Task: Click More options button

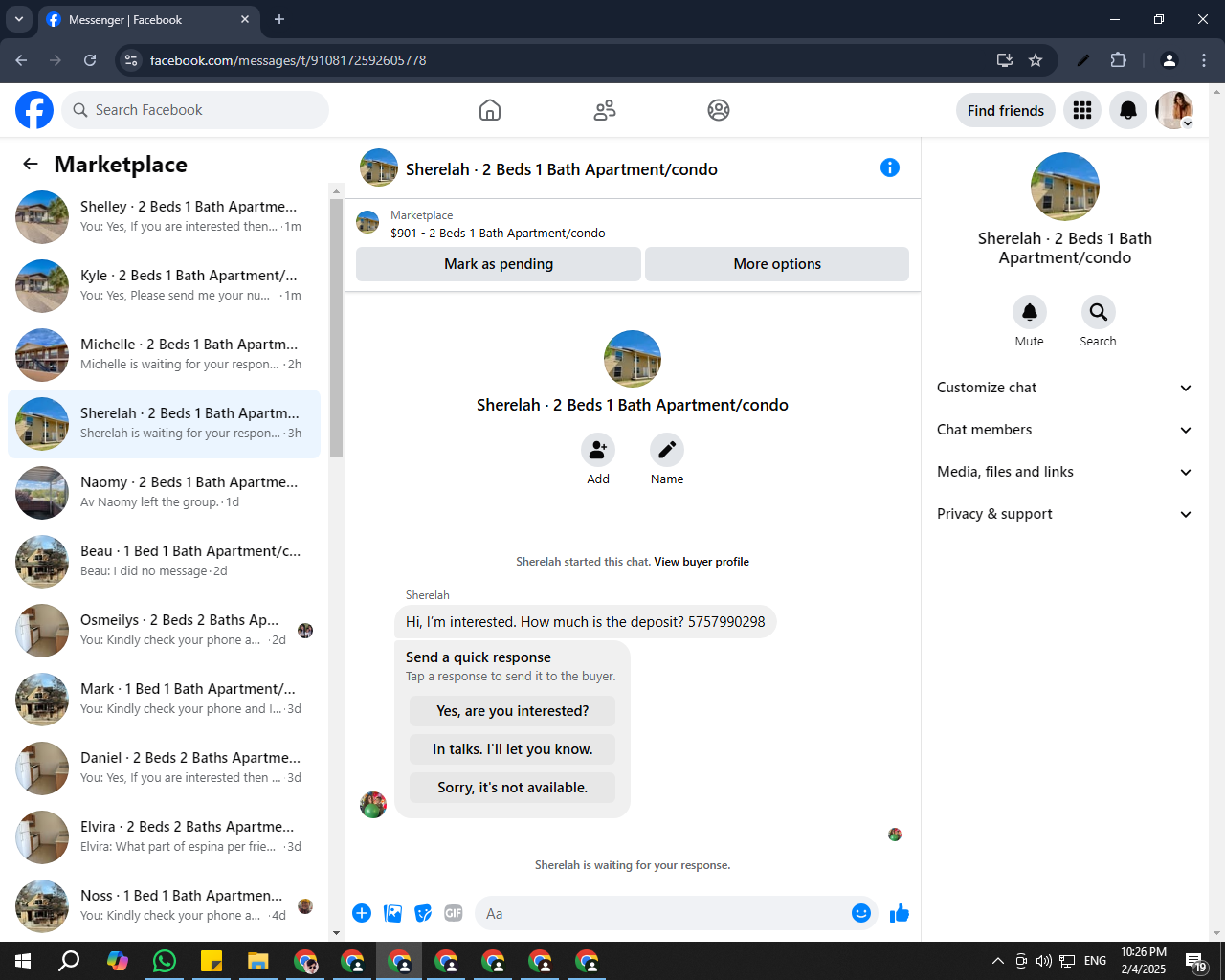Action: pos(777,264)
